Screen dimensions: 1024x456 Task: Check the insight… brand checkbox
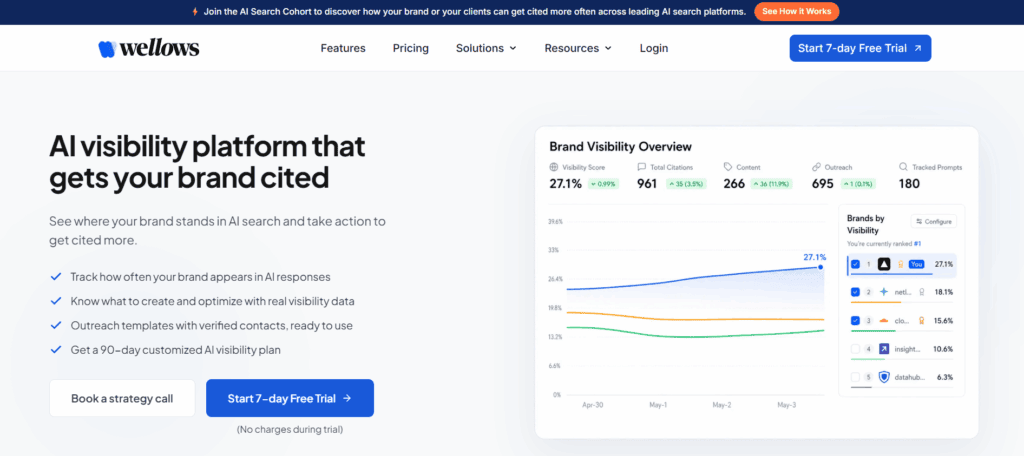pos(856,349)
